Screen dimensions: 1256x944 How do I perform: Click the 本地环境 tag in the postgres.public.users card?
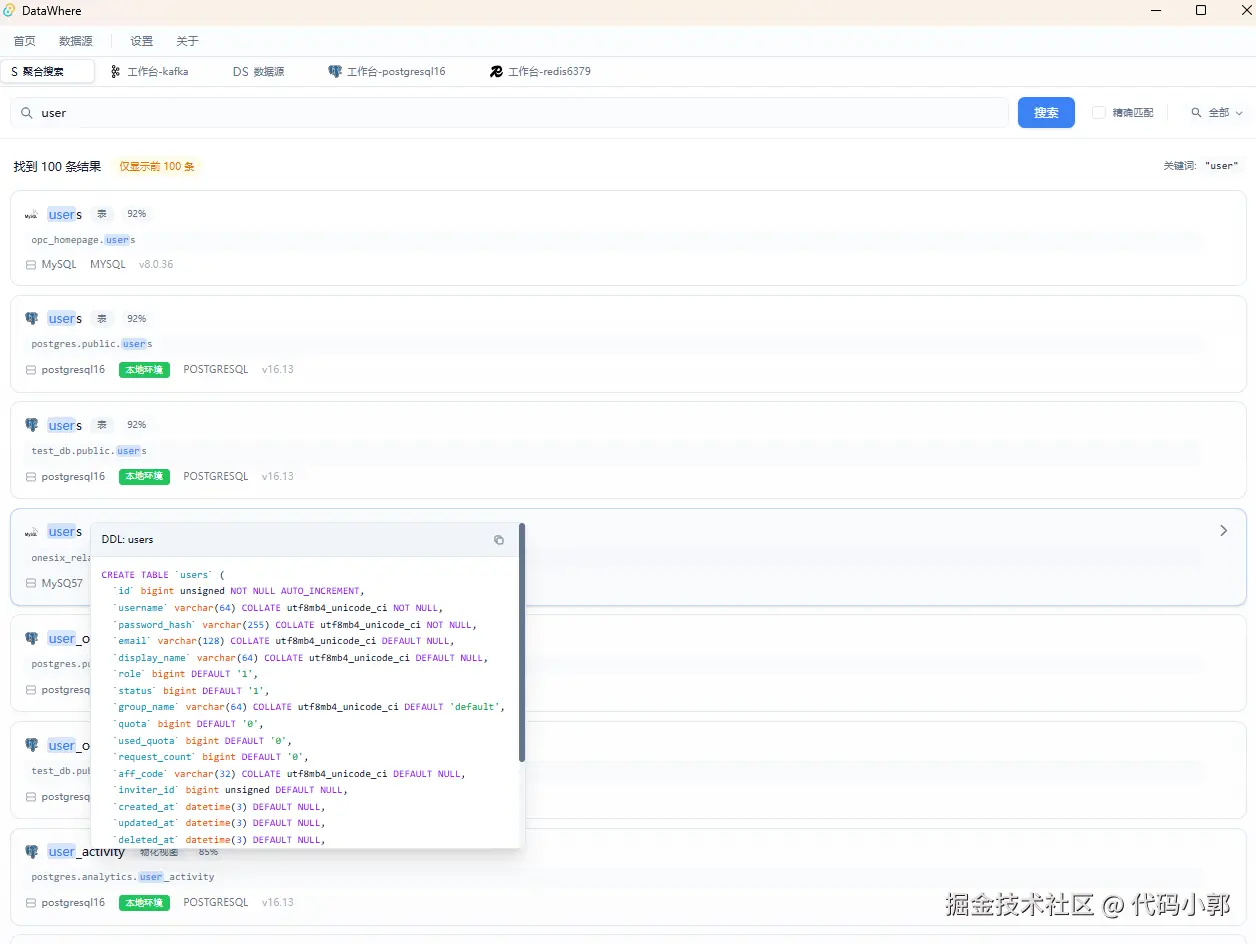(x=144, y=370)
